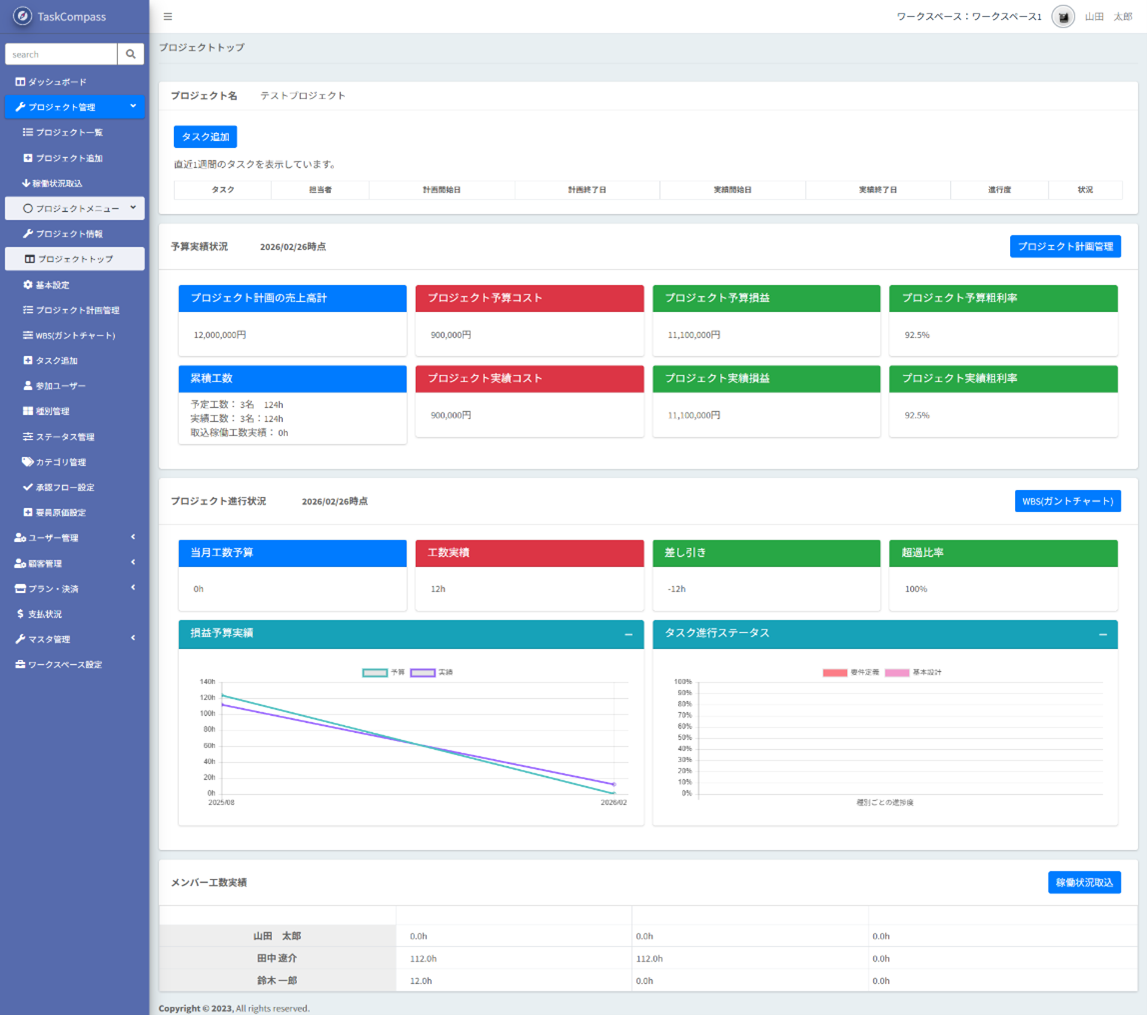Toggle the 予算 series in the chart legend
This screenshot has width=1147, height=1015.
(x=375, y=672)
